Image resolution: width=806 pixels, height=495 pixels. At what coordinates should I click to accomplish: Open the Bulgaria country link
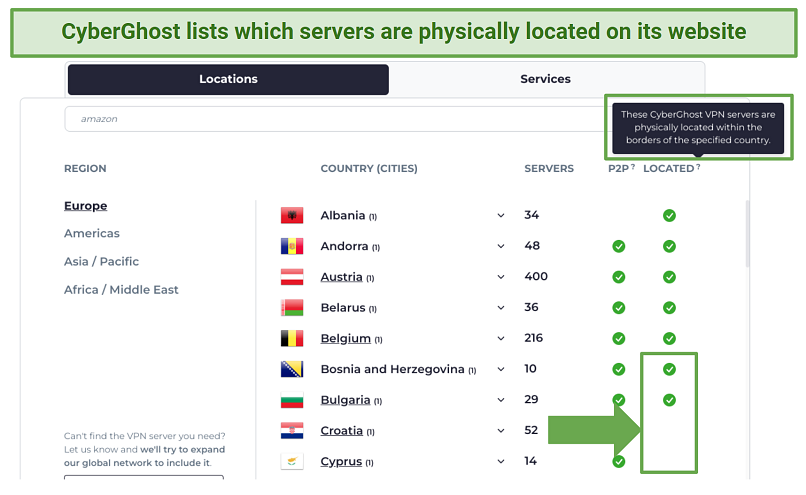point(345,400)
